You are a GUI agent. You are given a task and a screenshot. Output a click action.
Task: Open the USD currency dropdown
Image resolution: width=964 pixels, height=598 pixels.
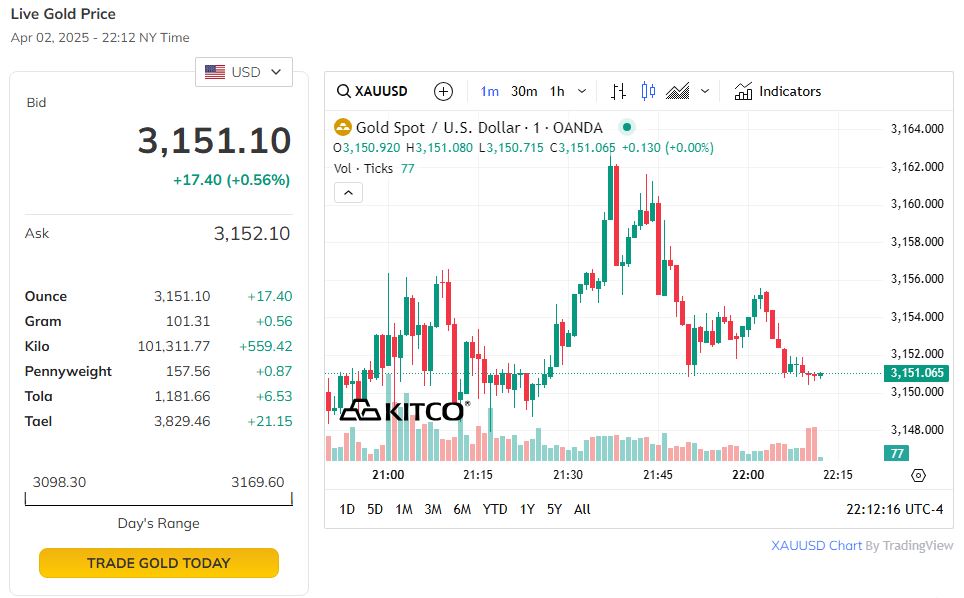(x=244, y=72)
